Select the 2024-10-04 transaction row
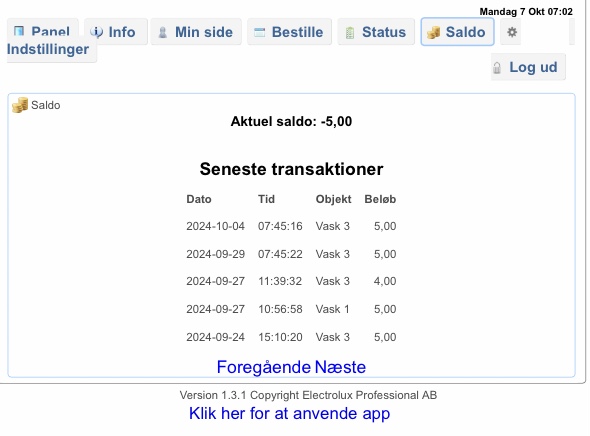The width and height of the screenshot is (590, 436). coord(291,226)
